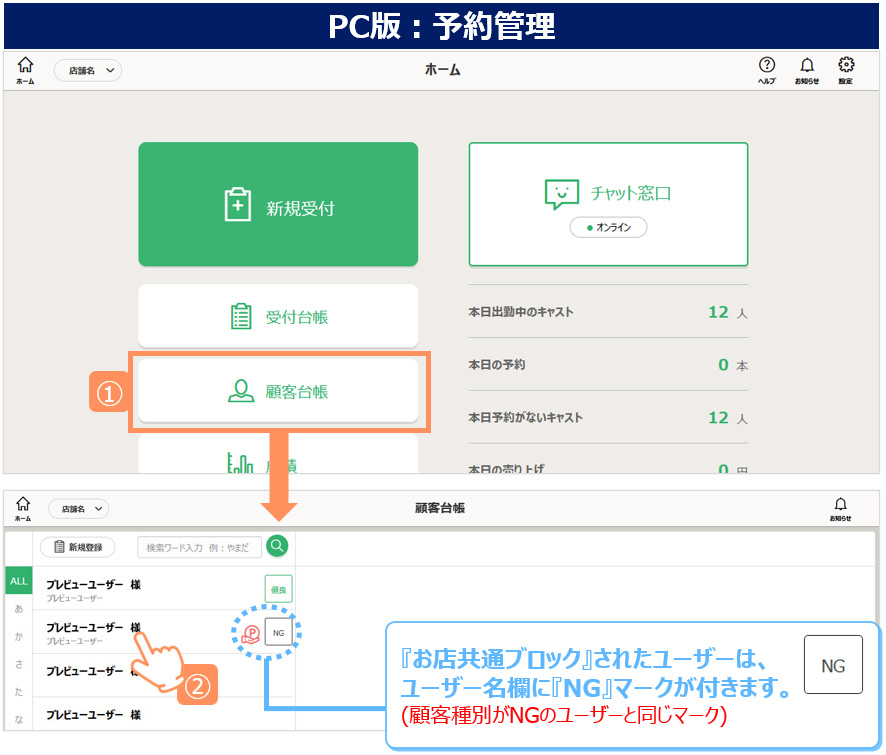Expand the 店舗名 dropdown on the 顧客台帳 screen
This screenshot has height=755, width=886.
click(x=78, y=509)
